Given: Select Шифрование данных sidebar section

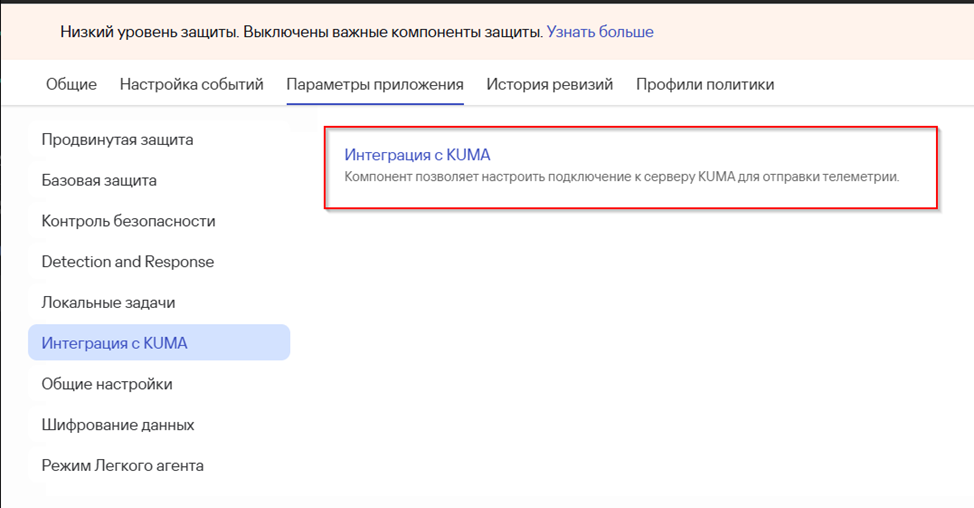Looking at the screenshot, I should pos(117,425).
